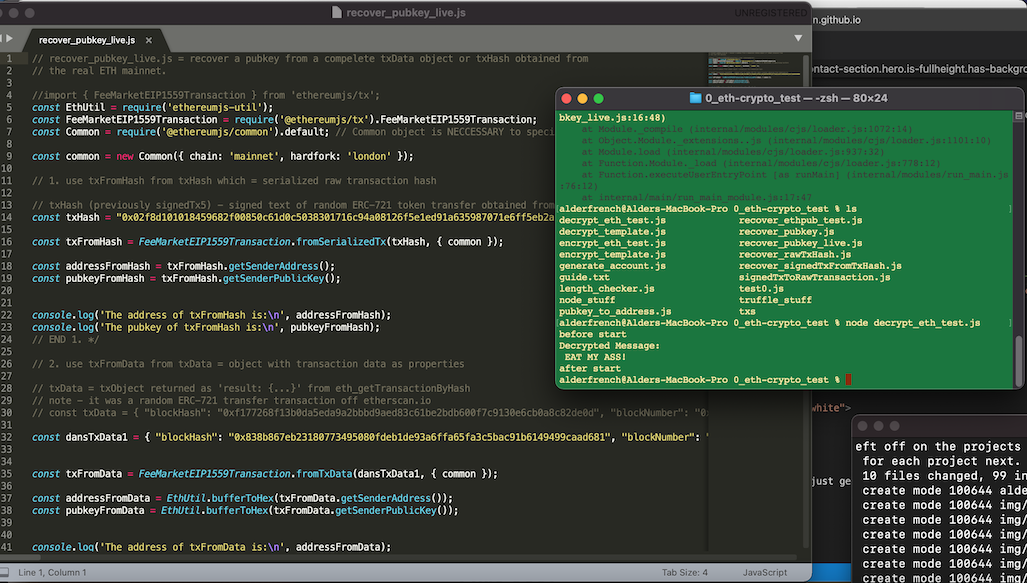
Task: Open the JavaScript syntax selector
Action: 765,573
